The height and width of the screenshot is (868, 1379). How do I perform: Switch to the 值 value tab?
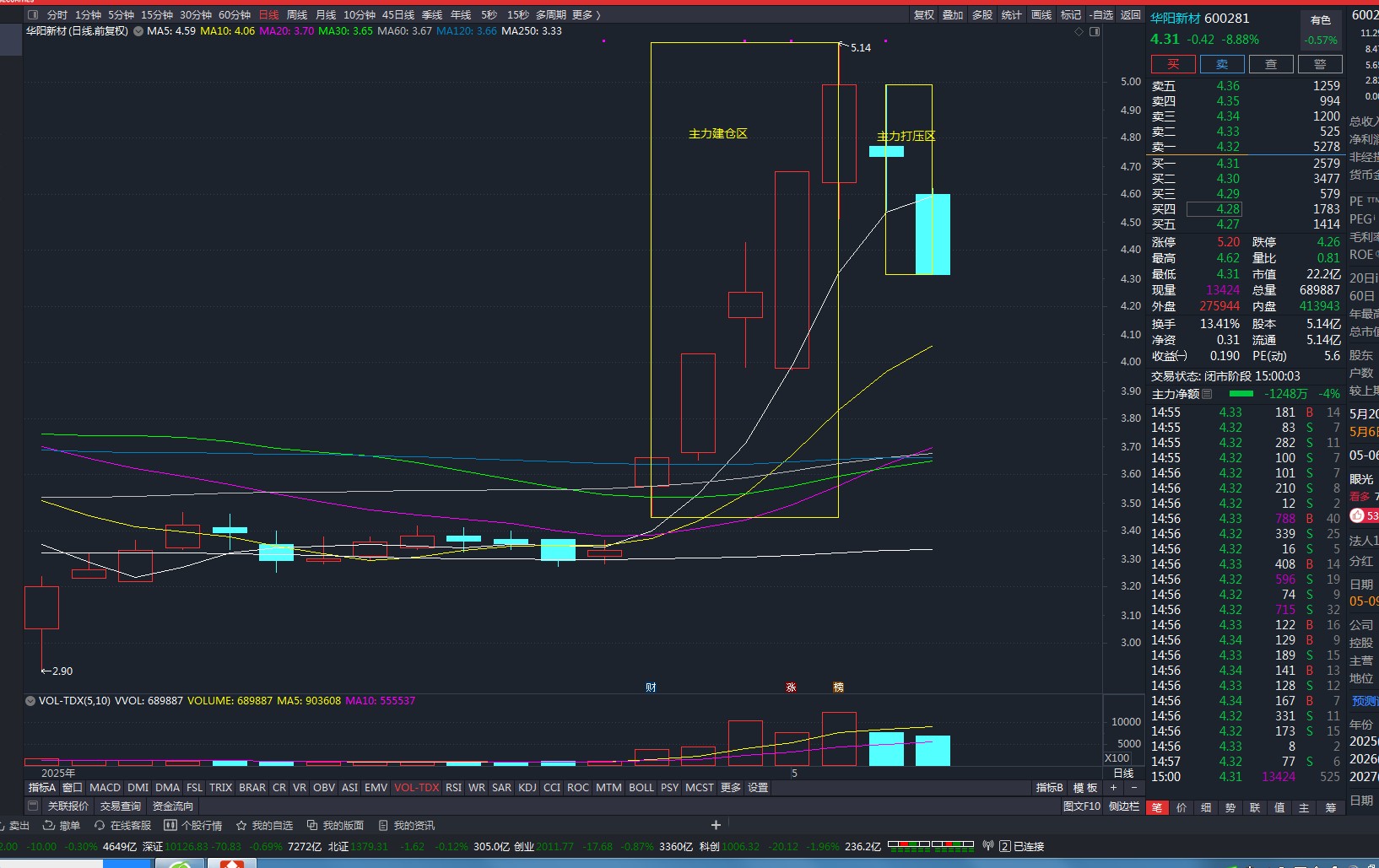coord(1279,808)
